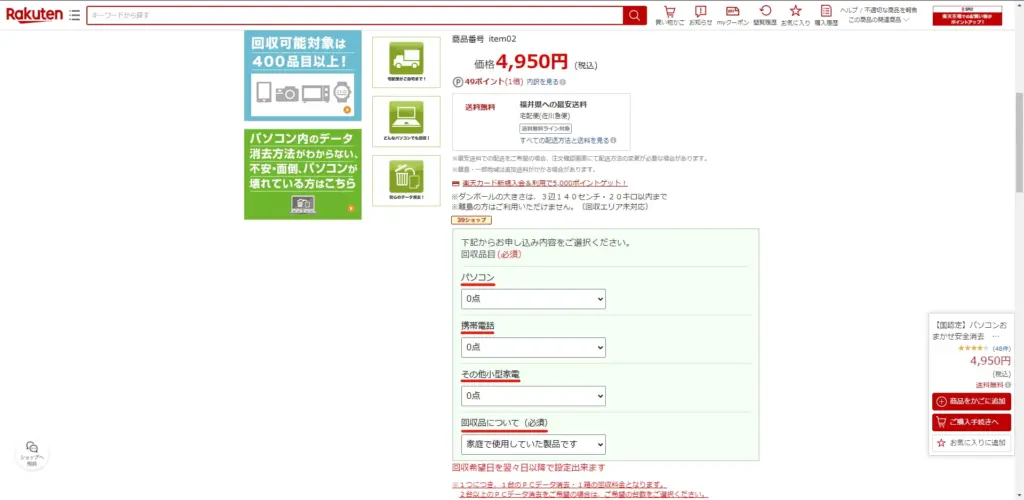Open purchase history (購入履歴) icon
This screenshot has width=1024, height=500.
(826, 14)
